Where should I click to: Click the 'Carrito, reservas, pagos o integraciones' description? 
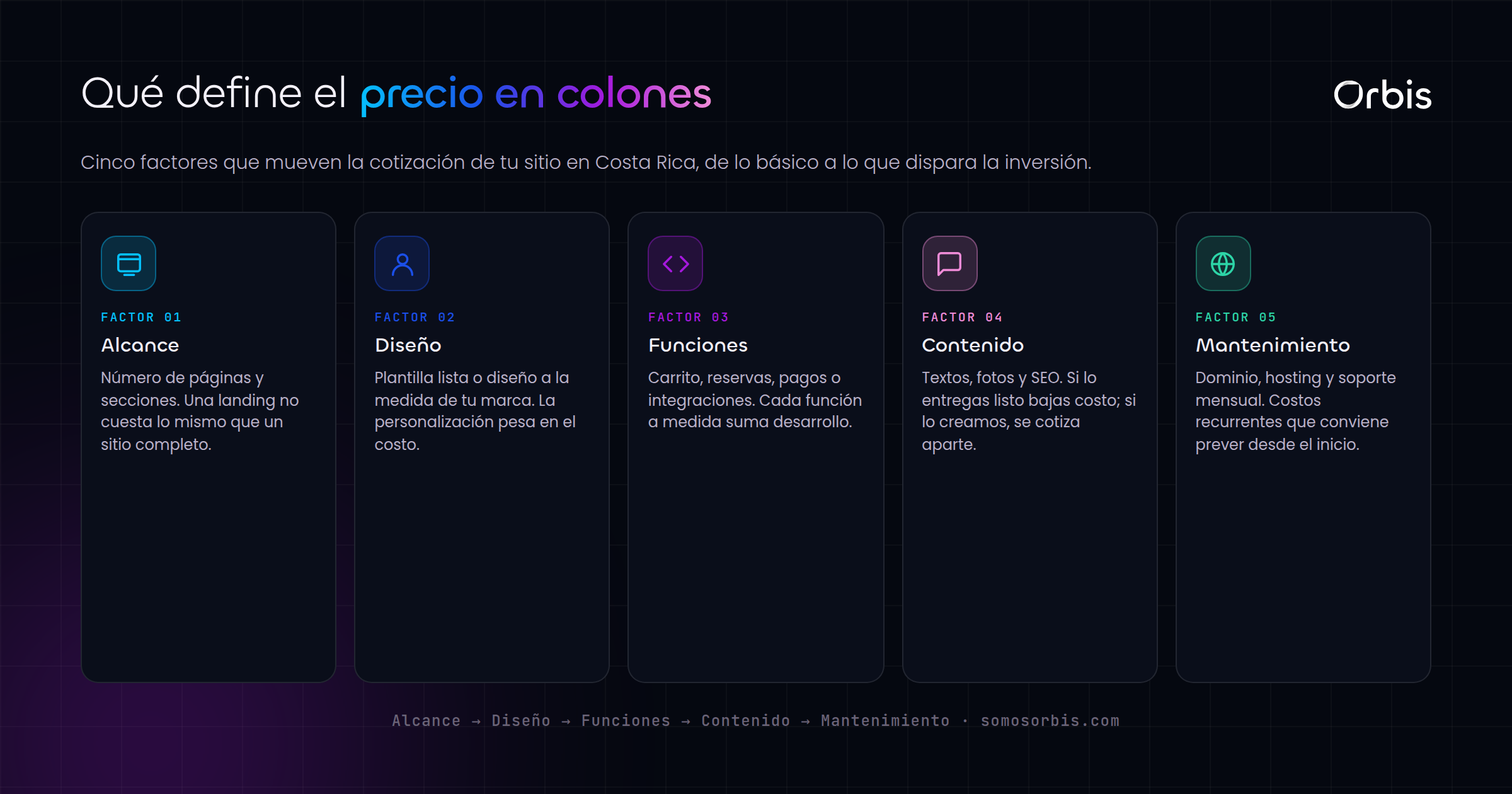tap(755, 400)
